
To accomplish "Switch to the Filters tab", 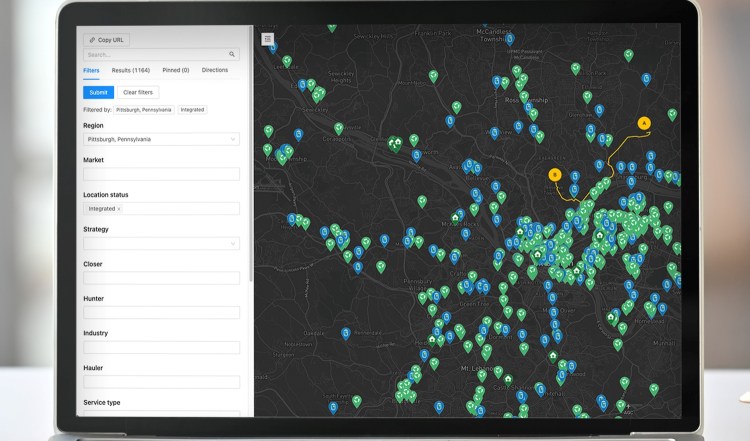I will tap(91, 70).
